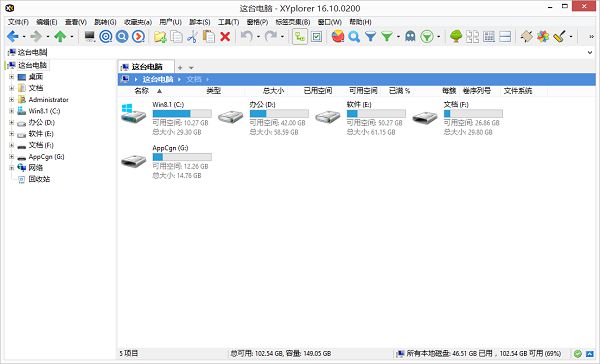Create a new folder
Viewport: 600px width, 364px height.
(160, 36)
